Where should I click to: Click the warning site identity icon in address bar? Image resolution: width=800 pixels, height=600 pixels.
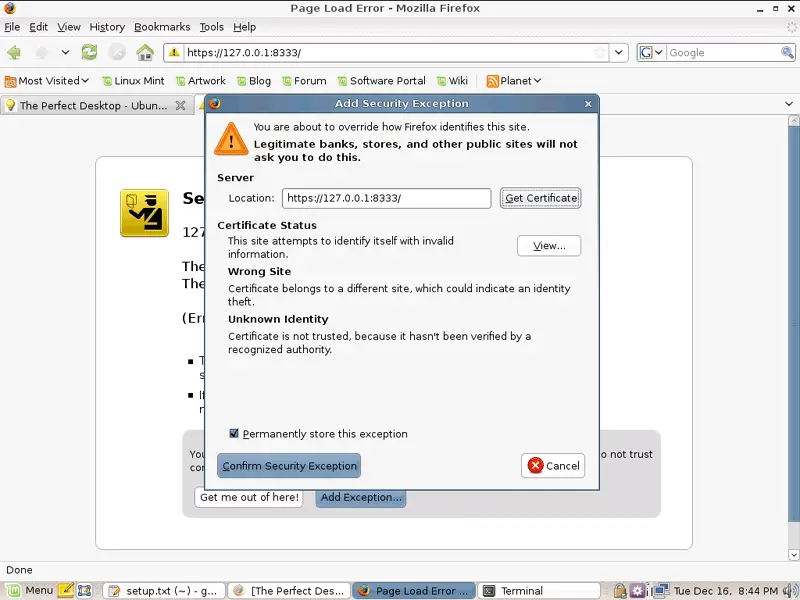pos(174,52)
